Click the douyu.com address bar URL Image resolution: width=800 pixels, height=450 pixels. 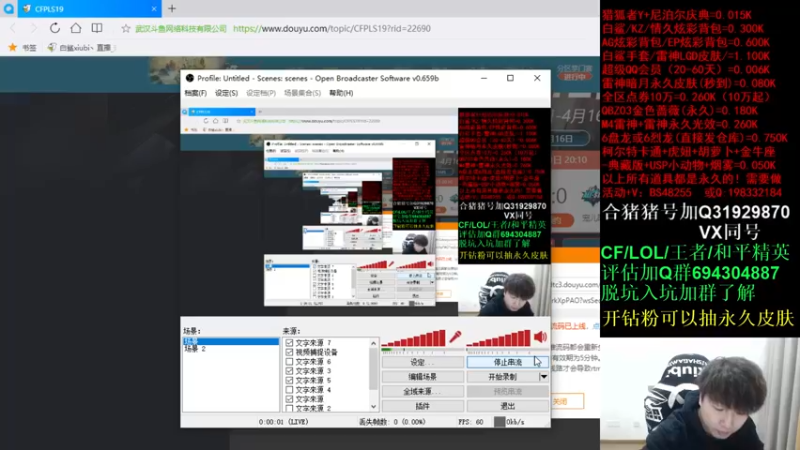click(332, 29)
